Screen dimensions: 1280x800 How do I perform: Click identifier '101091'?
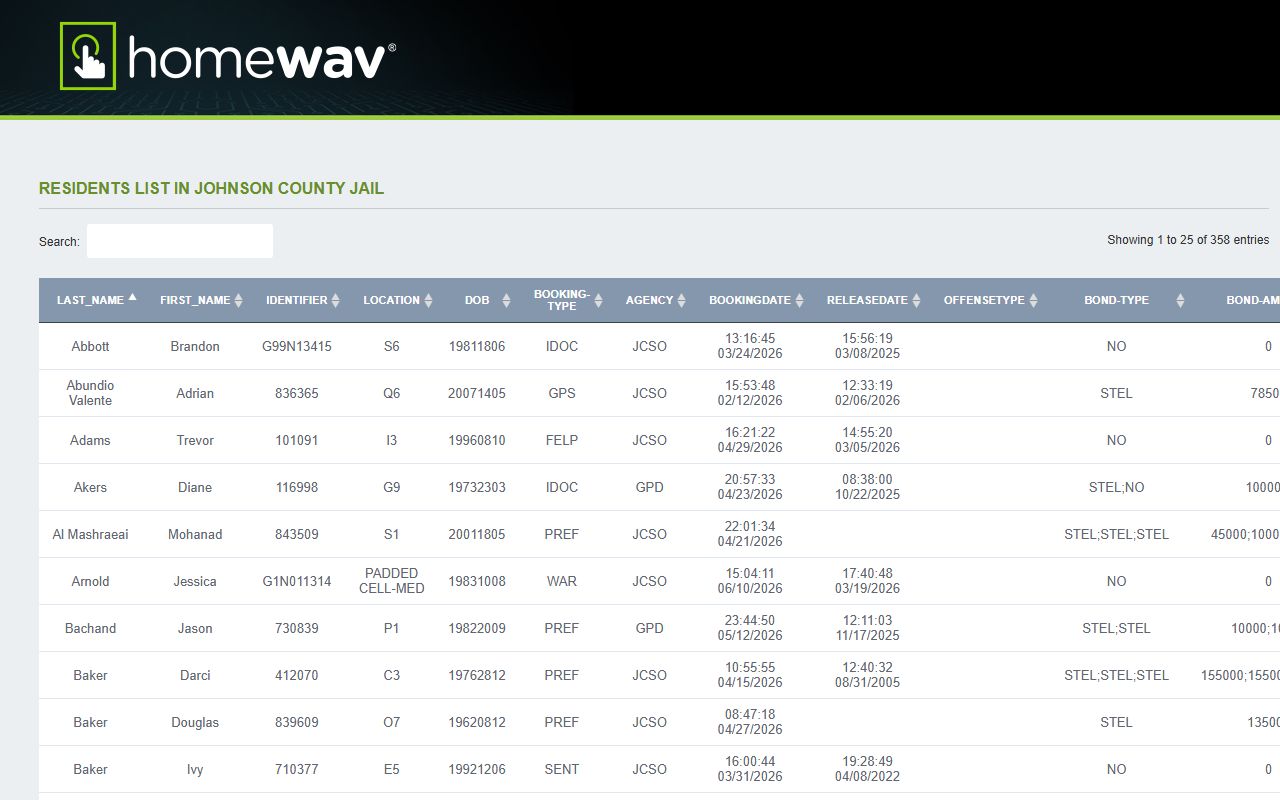[x=297, y=440]
